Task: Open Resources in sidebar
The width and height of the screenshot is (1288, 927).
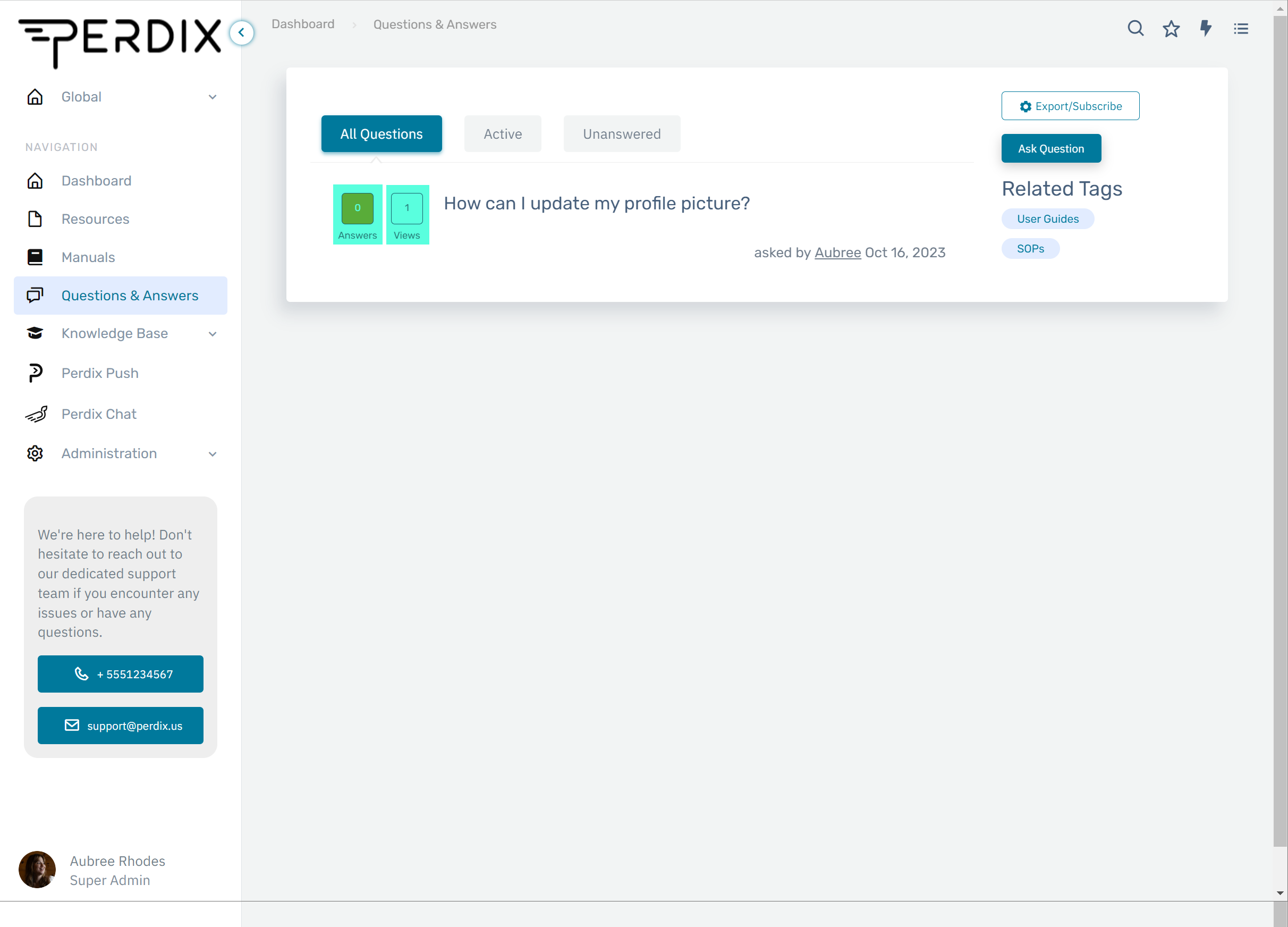Action: pos(121,218)
